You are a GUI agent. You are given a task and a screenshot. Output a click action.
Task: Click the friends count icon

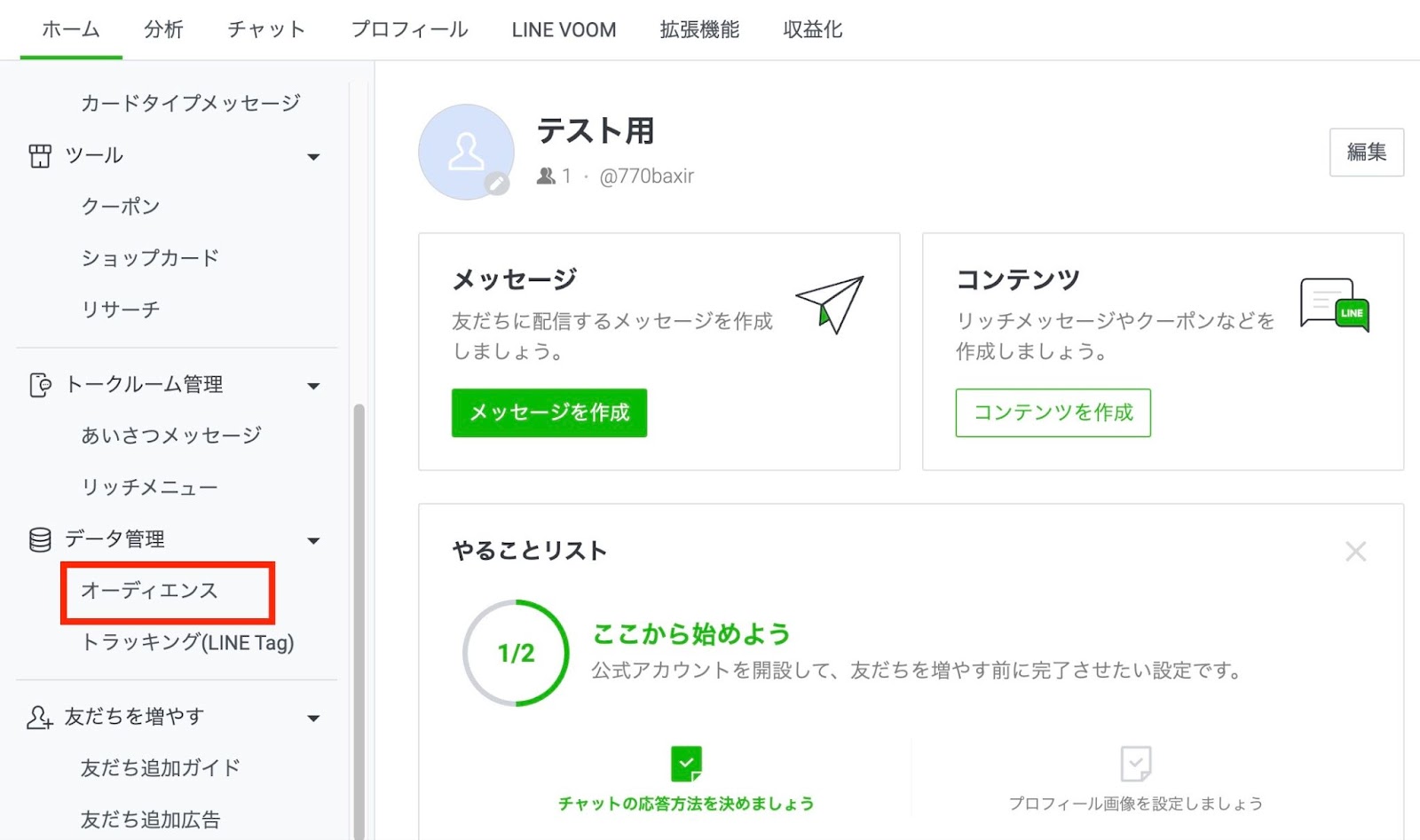[546, 177]
